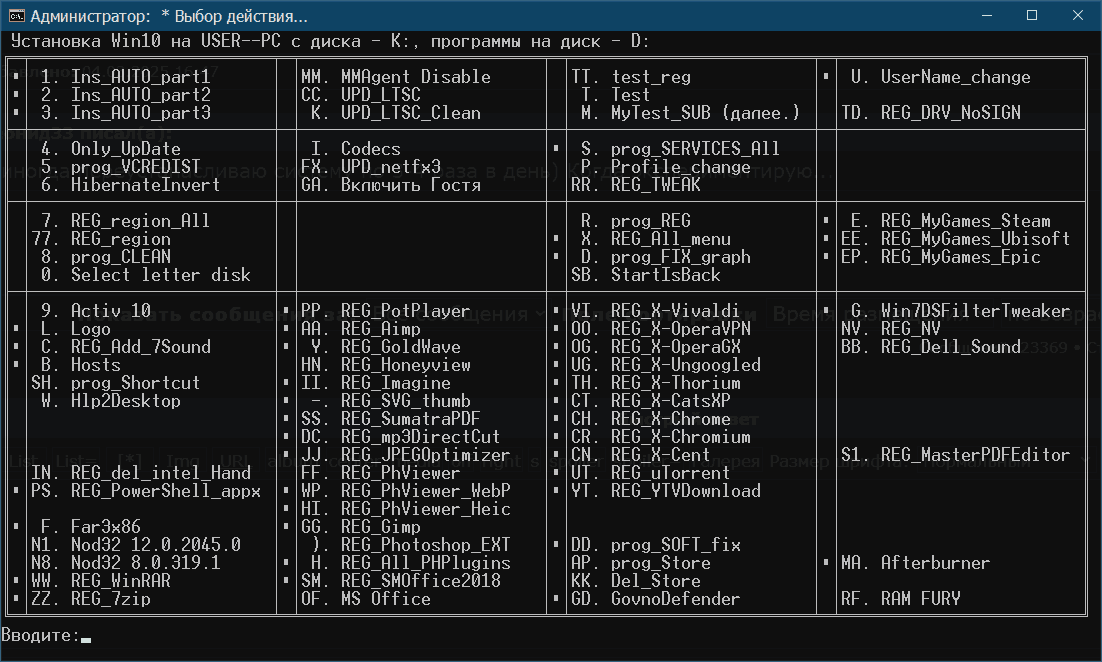Select the RAM FURY entry
Screen dimensions: 1102x662
(x=920, y=599)
